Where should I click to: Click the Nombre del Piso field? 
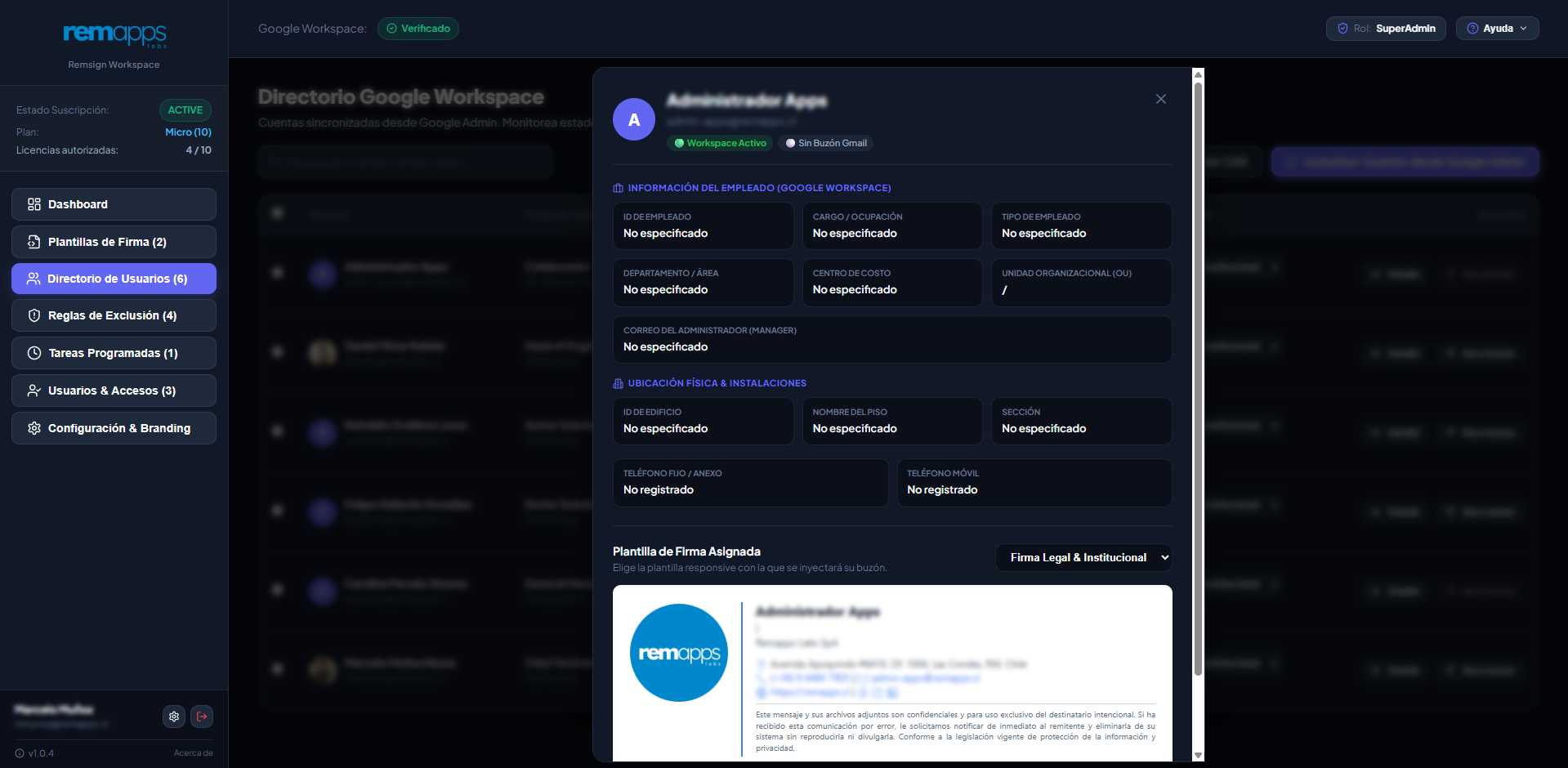point(892,421)
